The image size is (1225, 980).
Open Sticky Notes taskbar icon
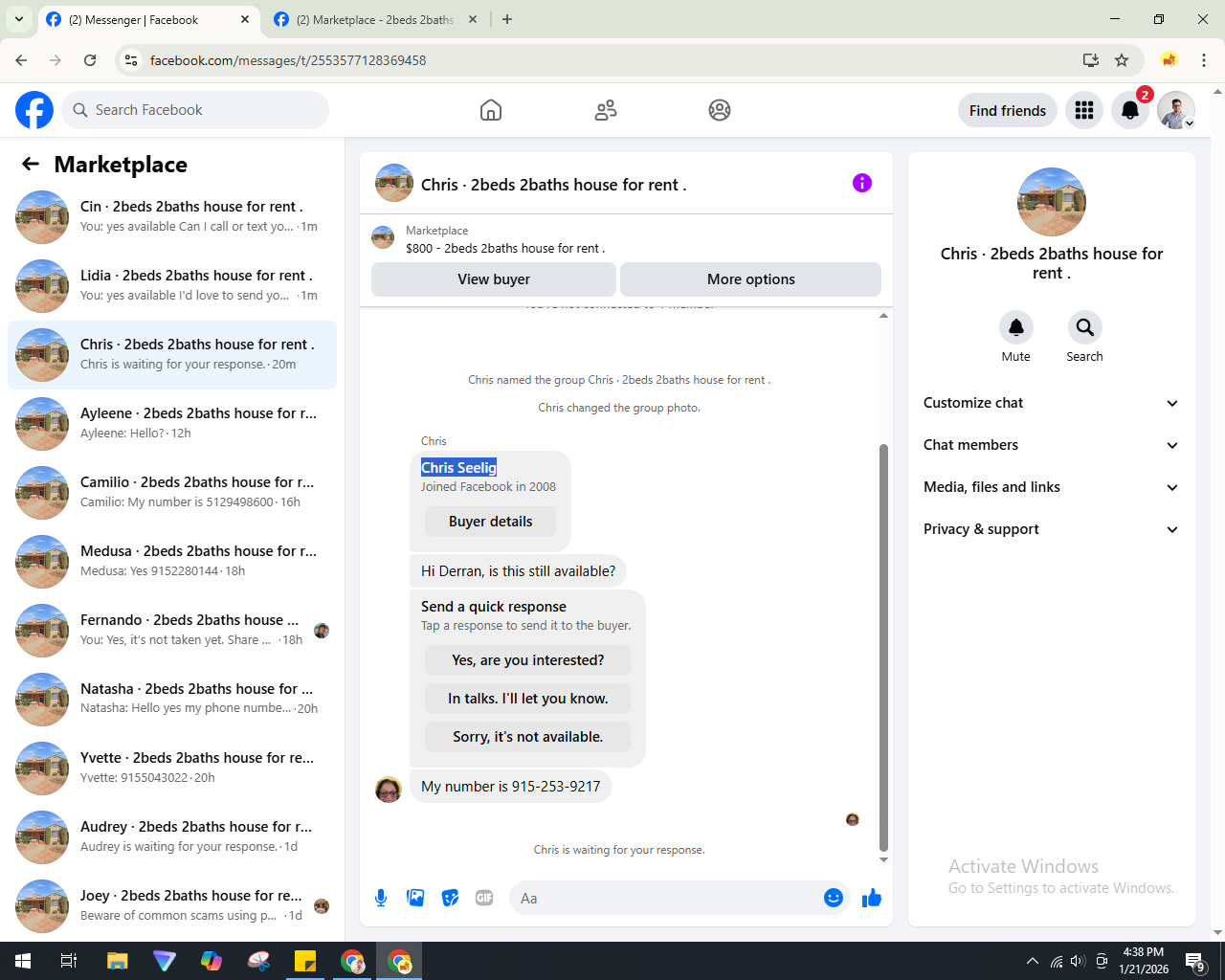(305, 961)
